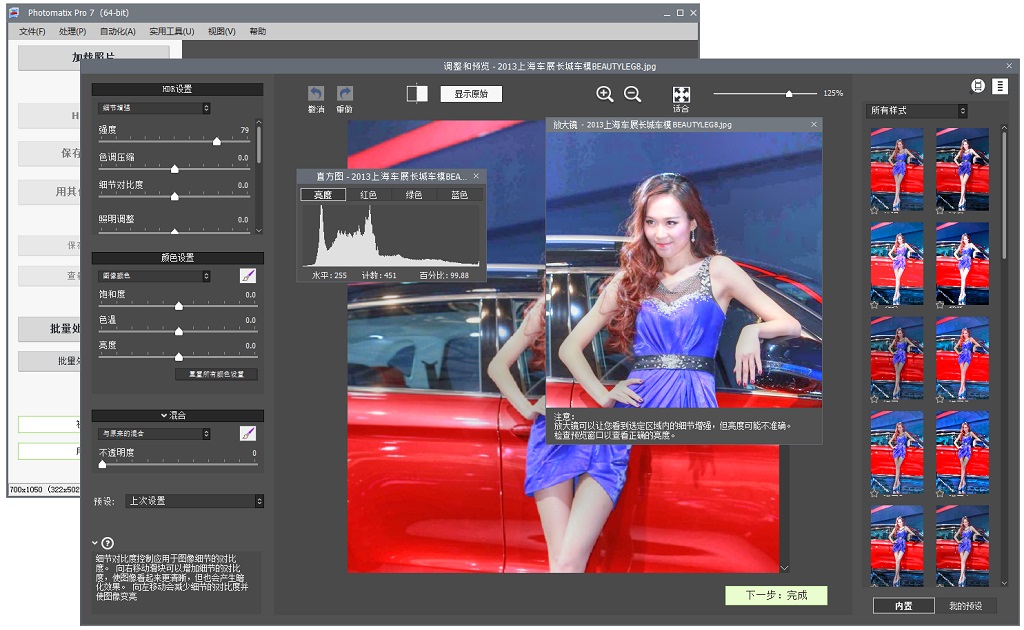Viewport: 1024px width, 630px height.
Task: Click the Photomatix Pro app icon in title bar
Action: coord(14,12)
